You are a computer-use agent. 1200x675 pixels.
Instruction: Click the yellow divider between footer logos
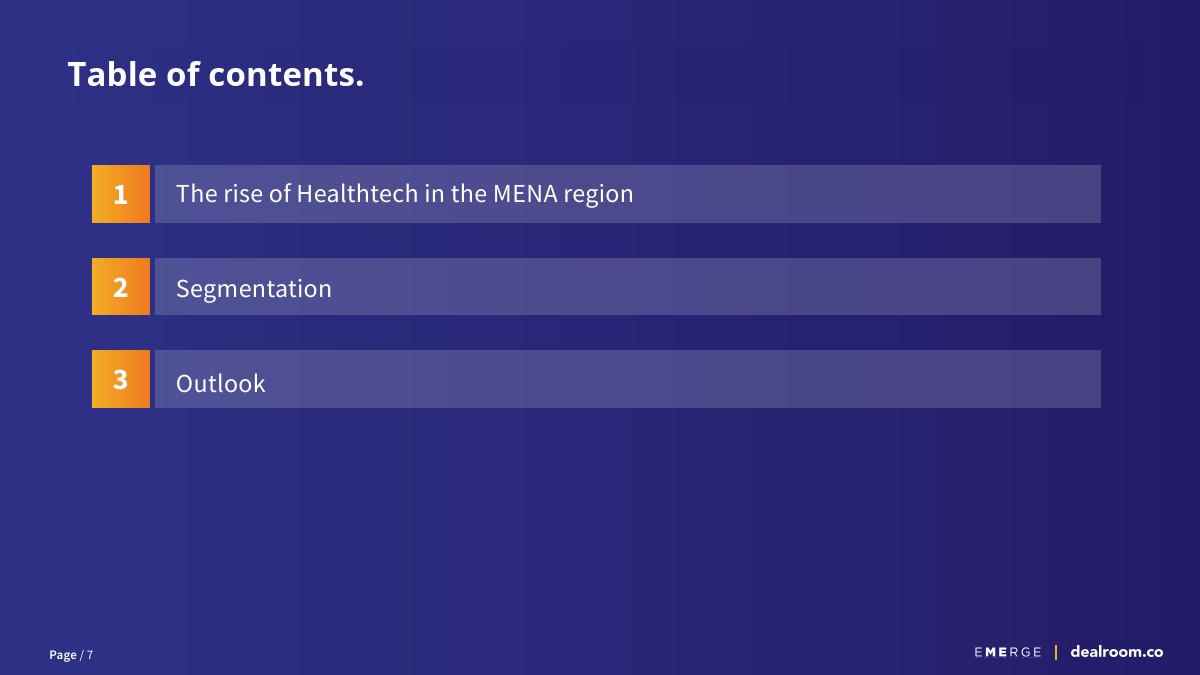[1056, 652]
